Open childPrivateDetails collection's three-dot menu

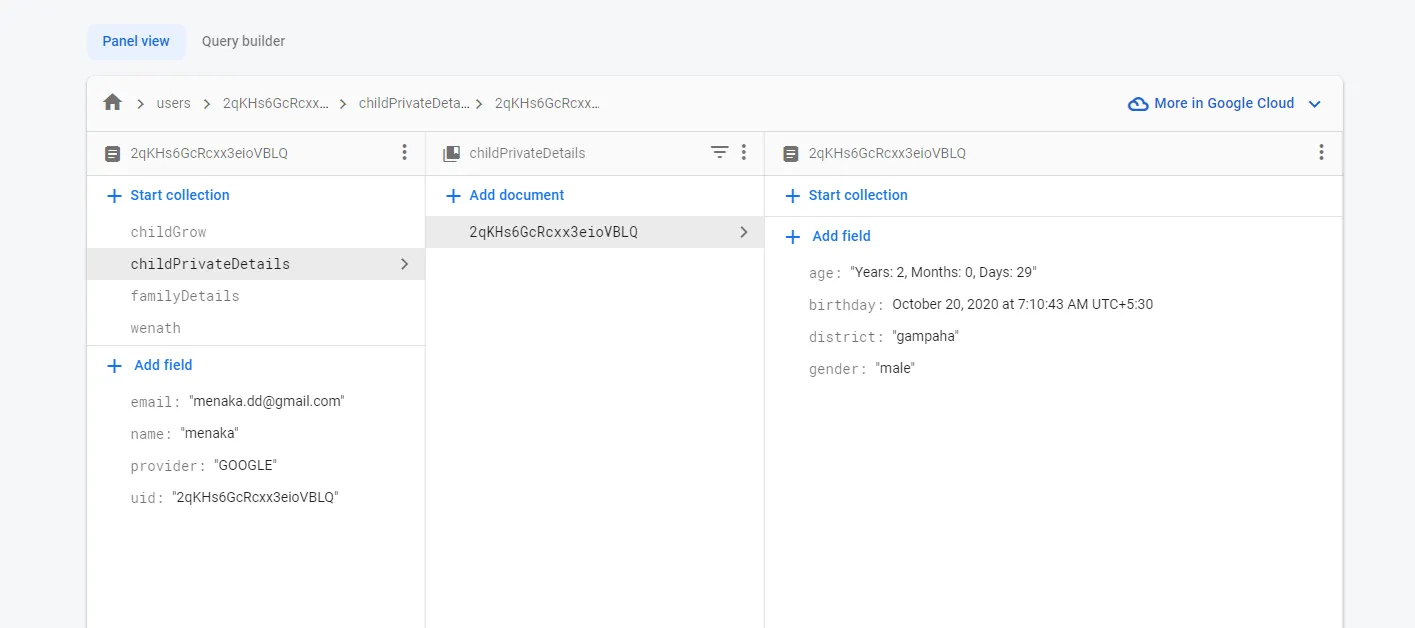[744, 153]
